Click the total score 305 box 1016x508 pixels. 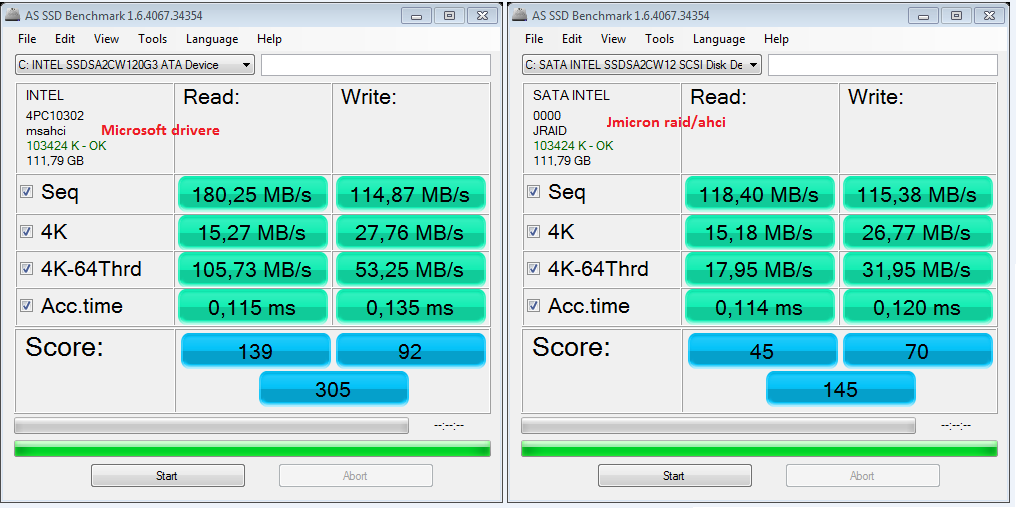334,389
